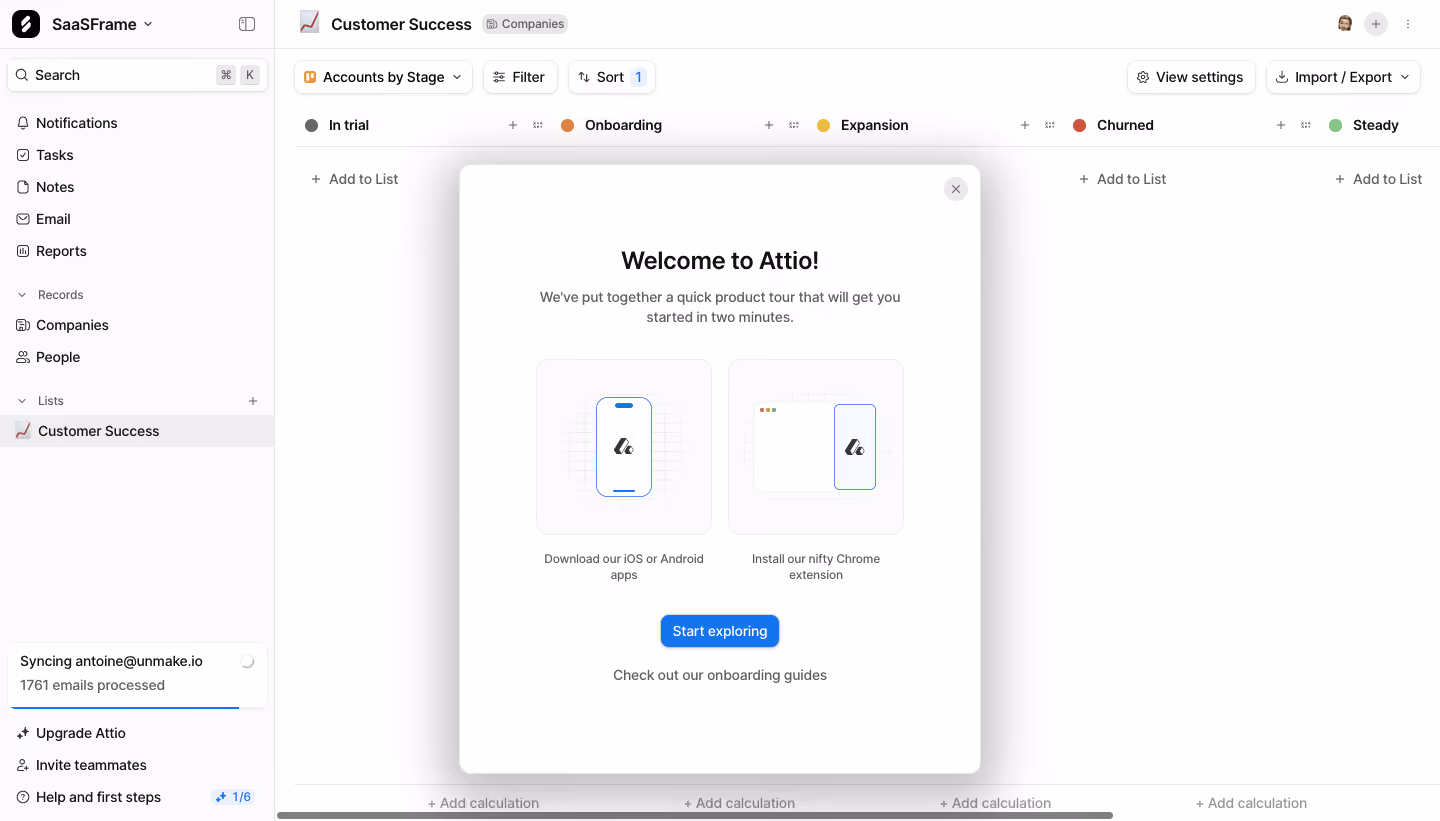Click the Customer Success chart emoji in header
This screenshot has width=1440, height=821.
click(x=310, y=23)
